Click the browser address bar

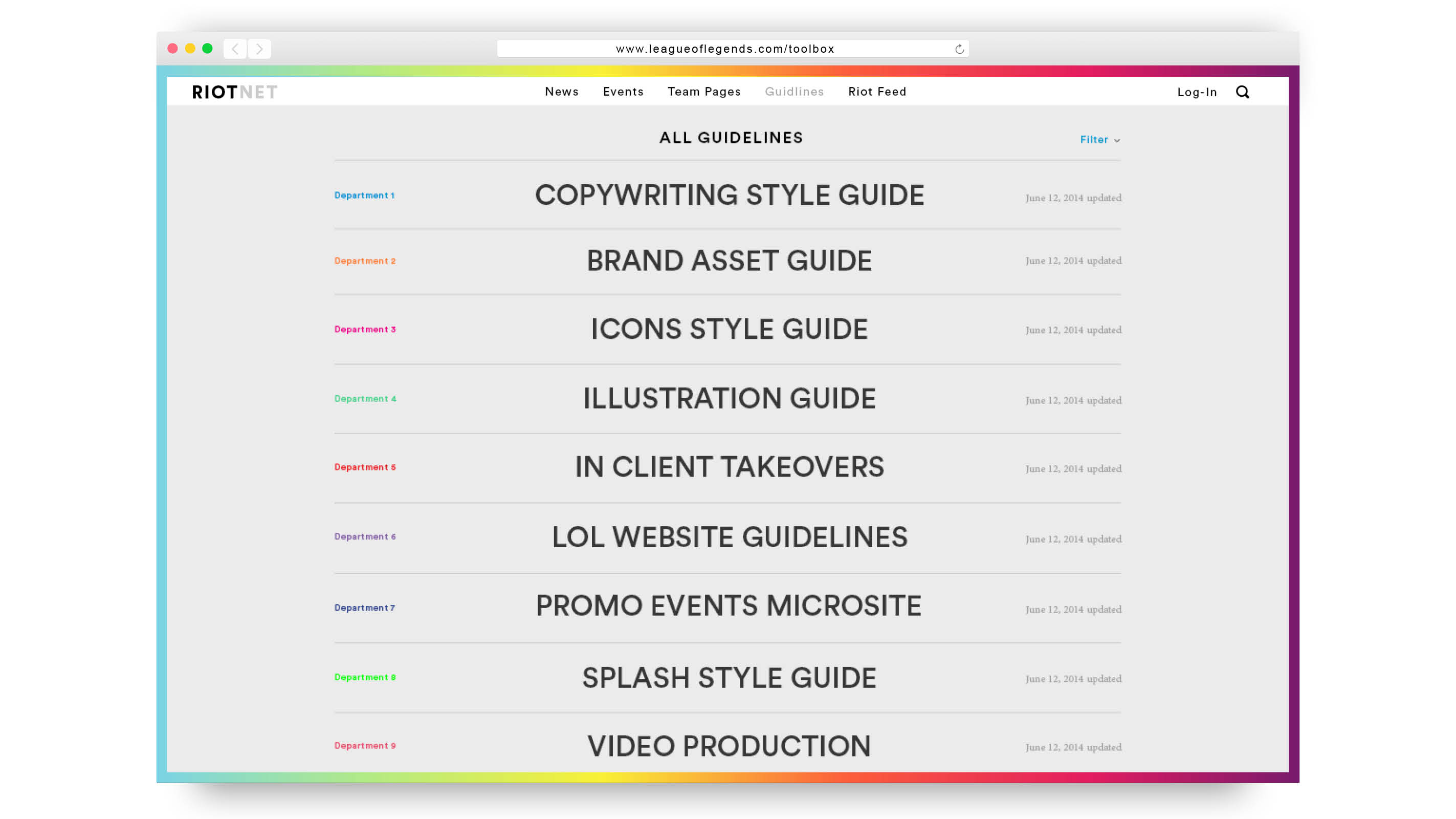pyautogui.click(x=724, y=49)
